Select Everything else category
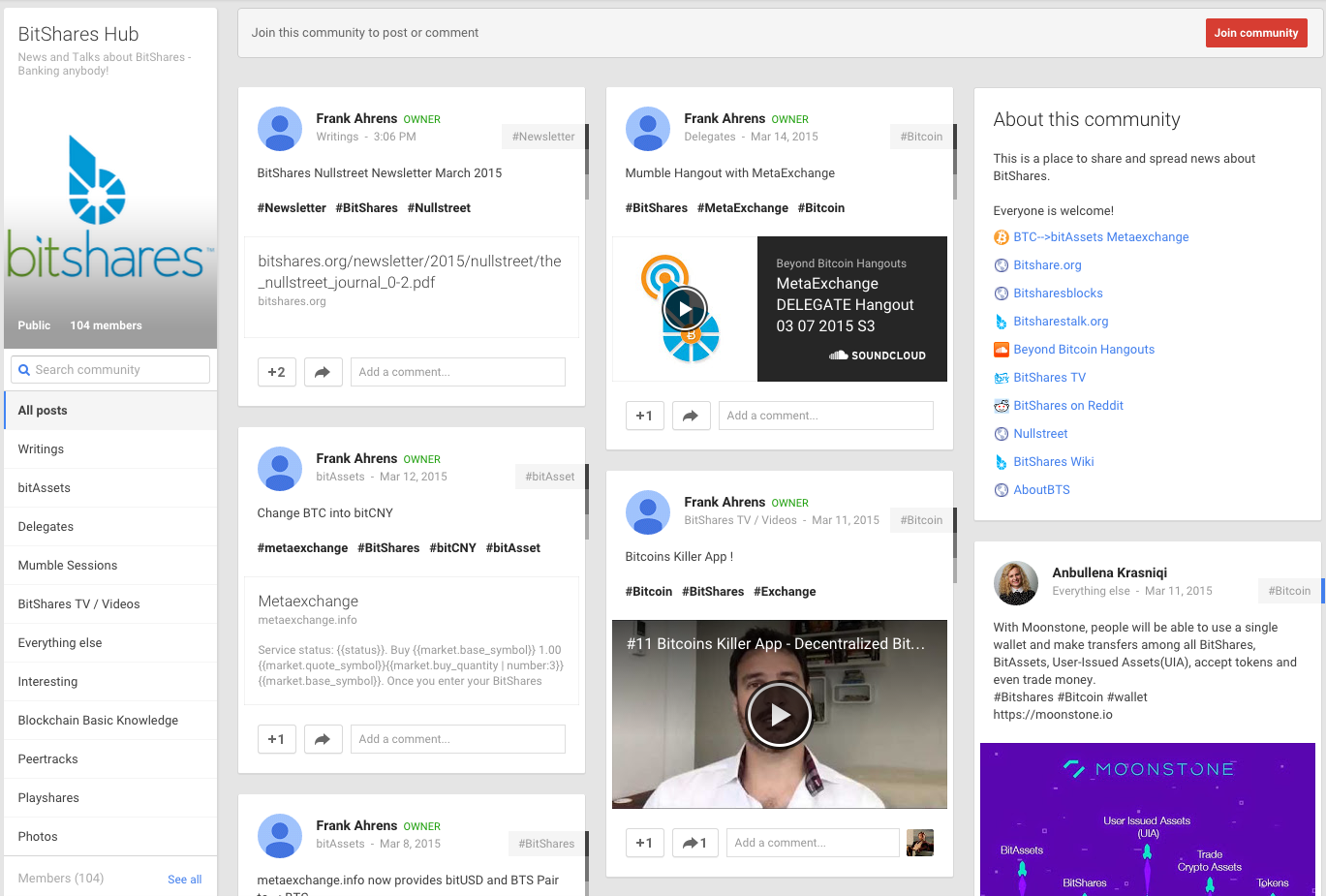Viewport: 1326px width, 896px height. [x=110, y=643]
